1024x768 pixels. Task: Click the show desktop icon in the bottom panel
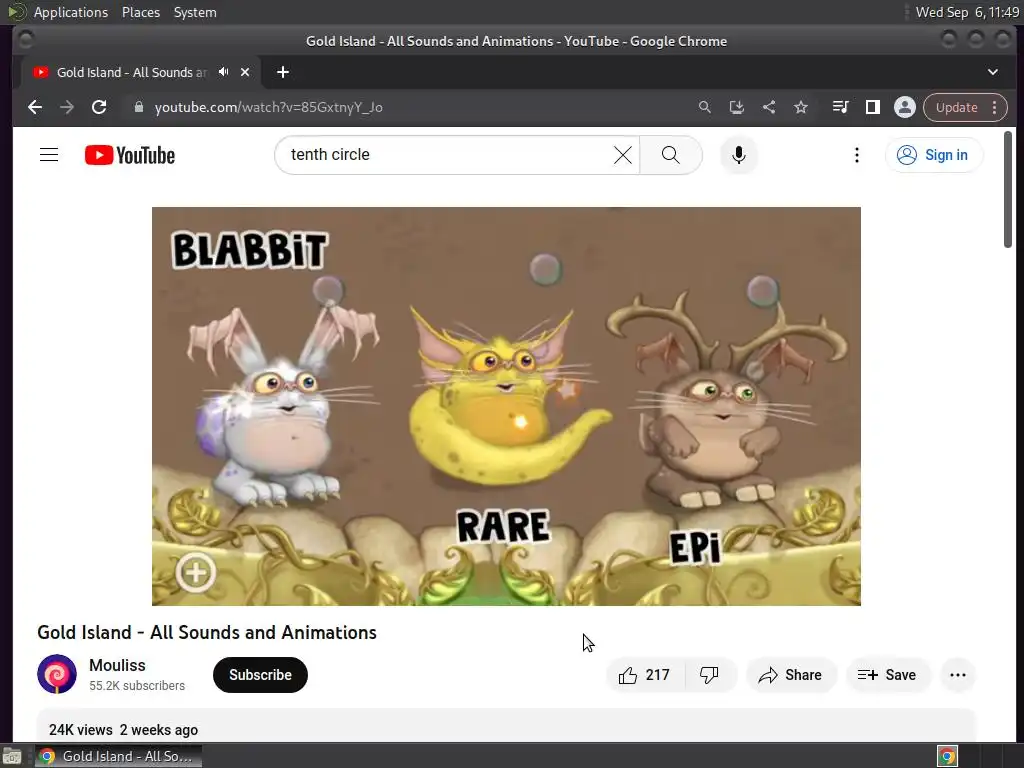[x=12, y=756]
